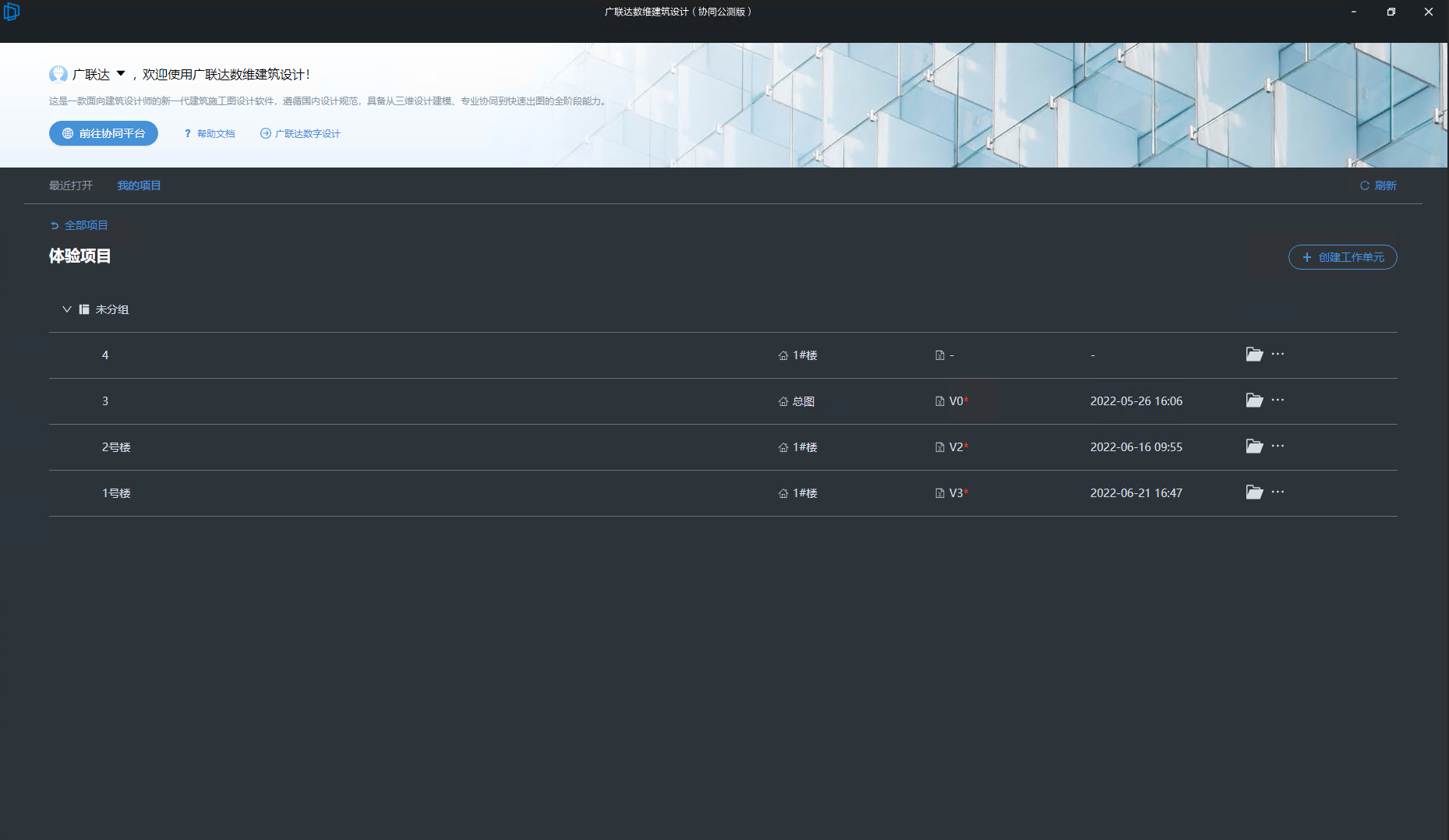
Task: Open 帮助文档 link
Action: click(210, 134)
